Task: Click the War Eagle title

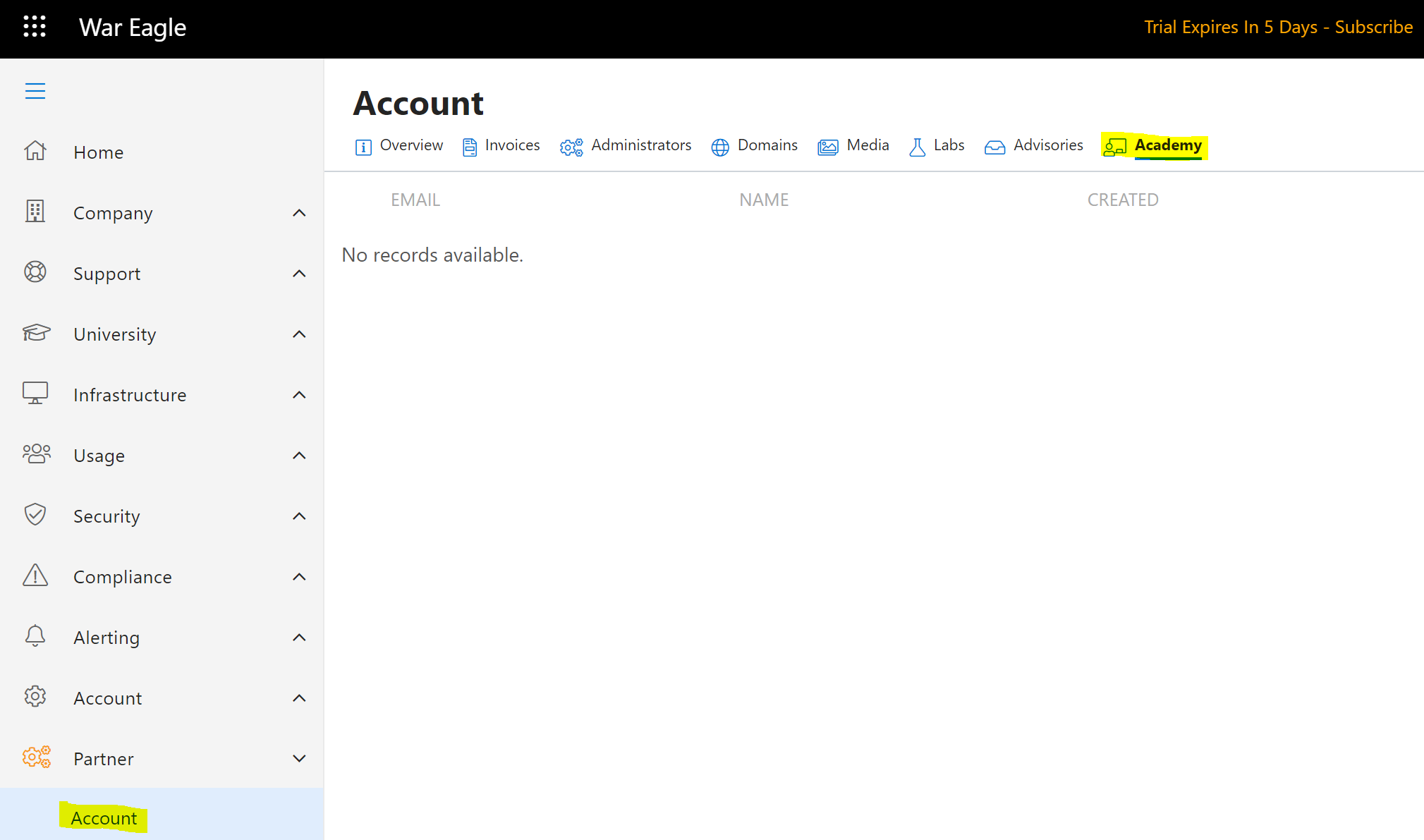Action: pyautogui.click(x=133, y=28)
